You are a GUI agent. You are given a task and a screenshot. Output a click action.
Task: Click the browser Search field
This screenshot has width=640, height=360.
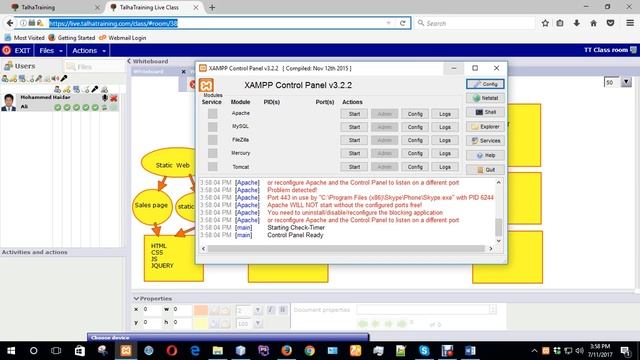click(x=476, y=23)
